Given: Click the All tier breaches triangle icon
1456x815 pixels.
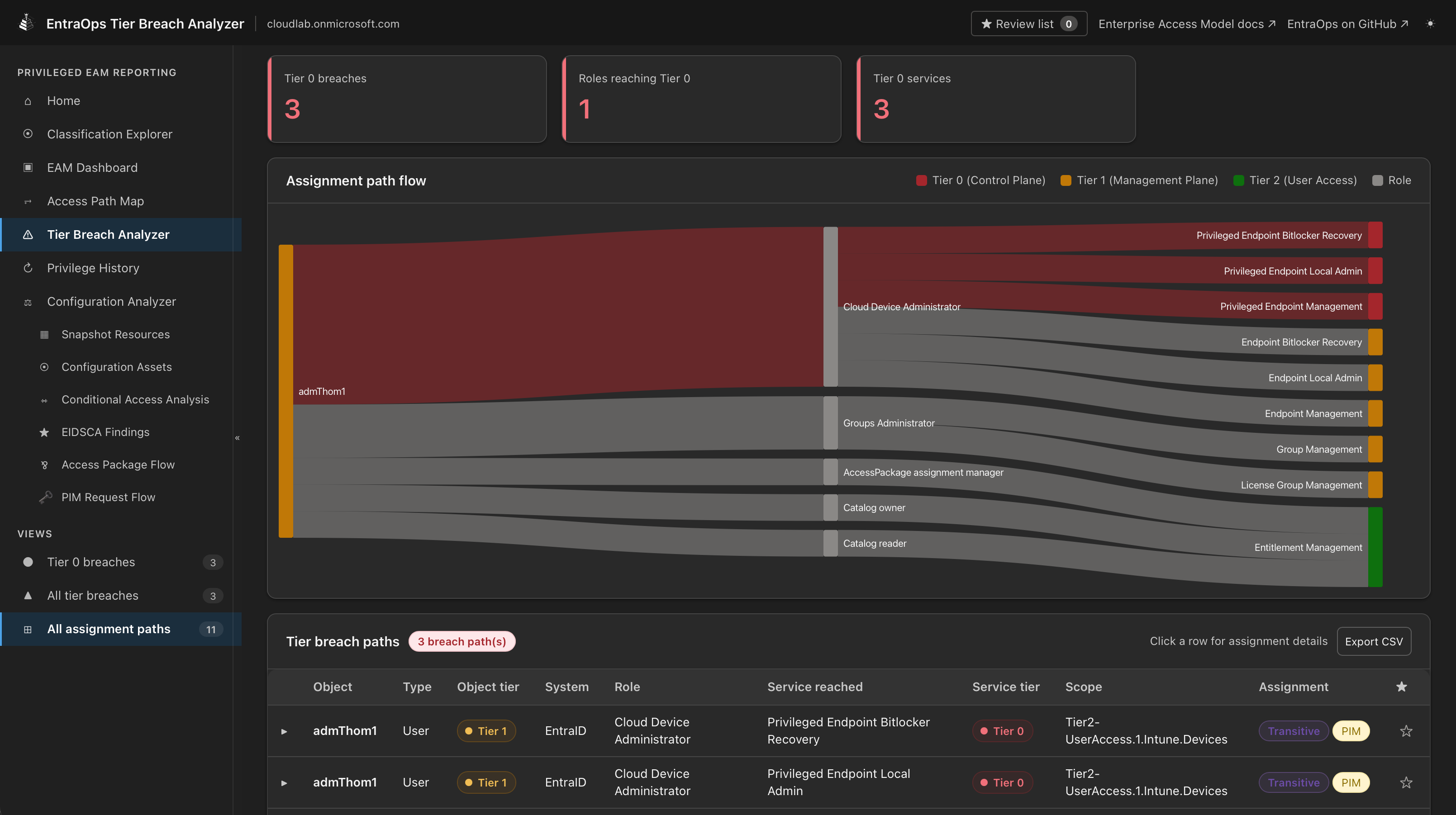Looking at the screenshot, I should pyautogui.click(x=28, y=595).
